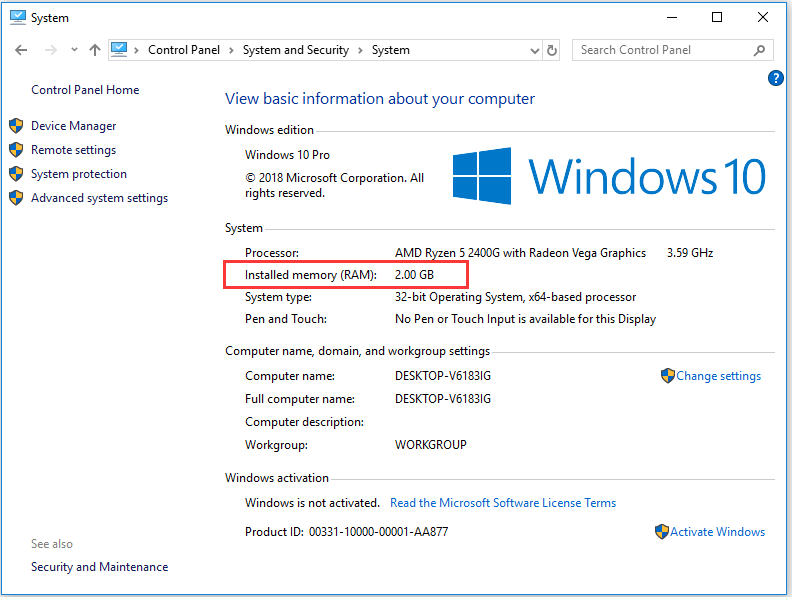Click the Activate Windows link
792x597 pixels.
tap(717, 532)
